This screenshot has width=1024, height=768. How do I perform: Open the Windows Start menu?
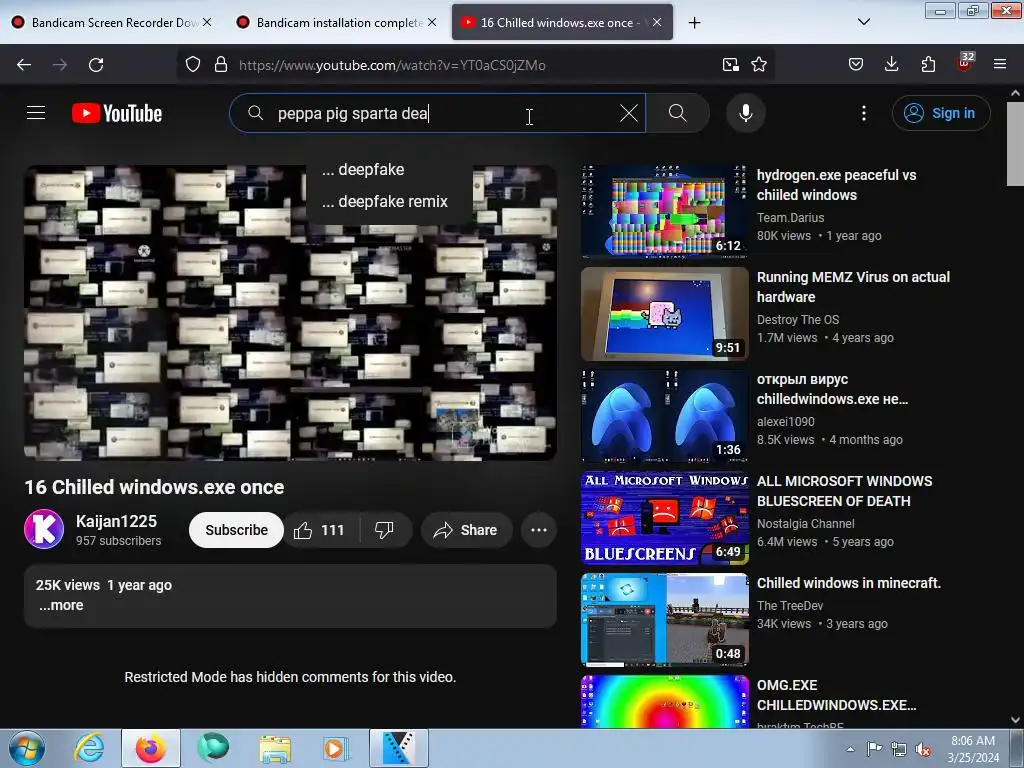pos(26,748)
